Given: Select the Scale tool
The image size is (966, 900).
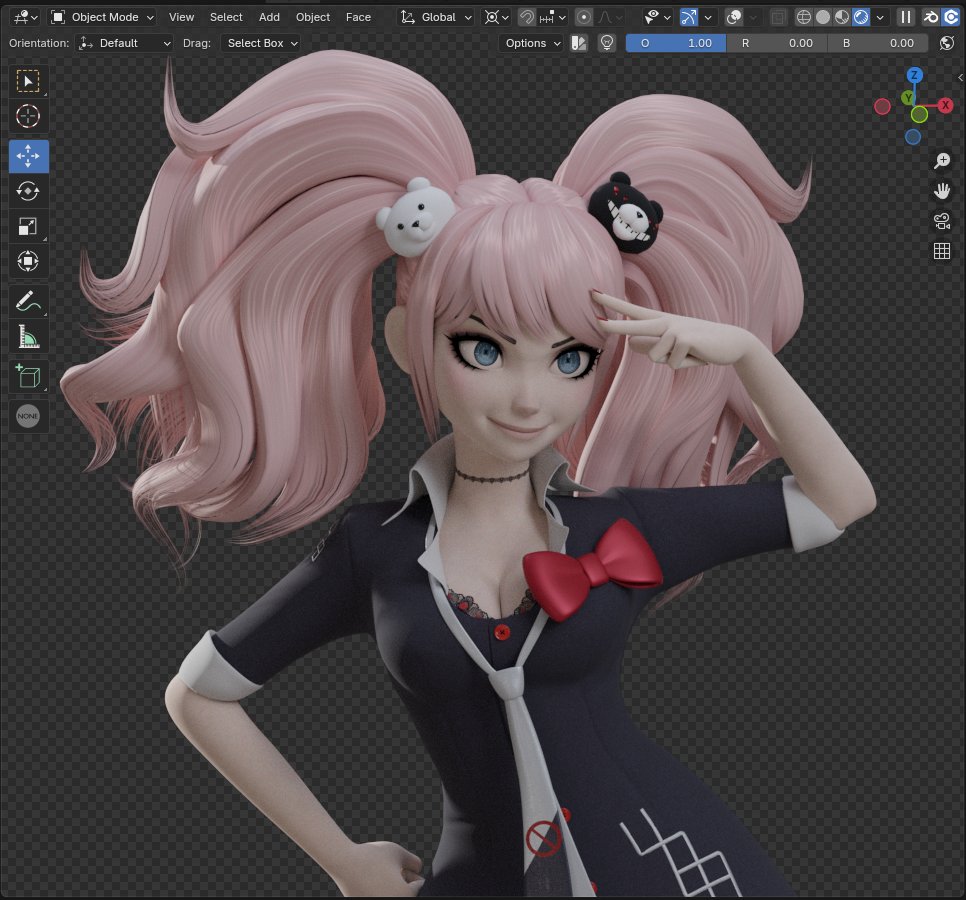Looking at the screenshot, I should click(28, 226).
